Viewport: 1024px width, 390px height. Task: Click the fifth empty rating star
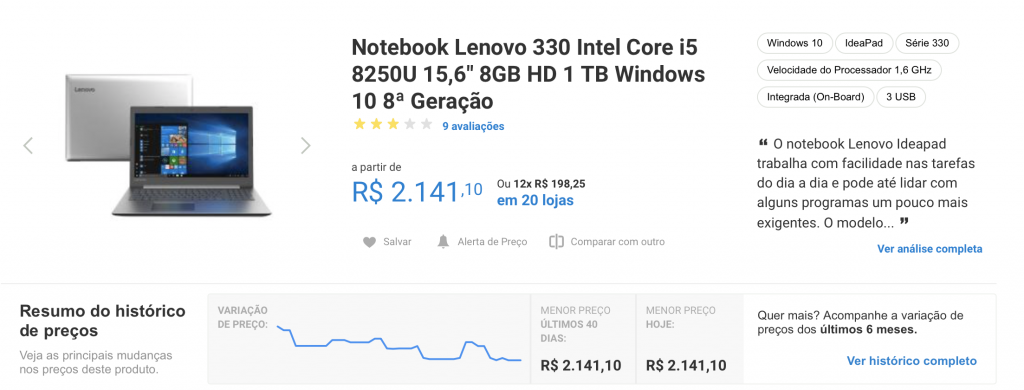tap(426, 124)
